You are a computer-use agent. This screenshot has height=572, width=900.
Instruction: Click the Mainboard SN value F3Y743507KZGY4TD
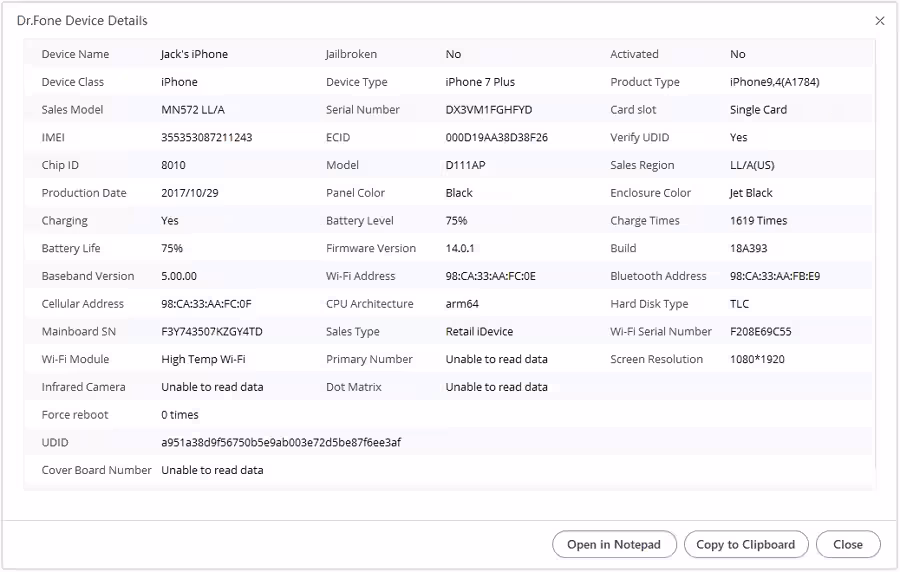point(212,331)
